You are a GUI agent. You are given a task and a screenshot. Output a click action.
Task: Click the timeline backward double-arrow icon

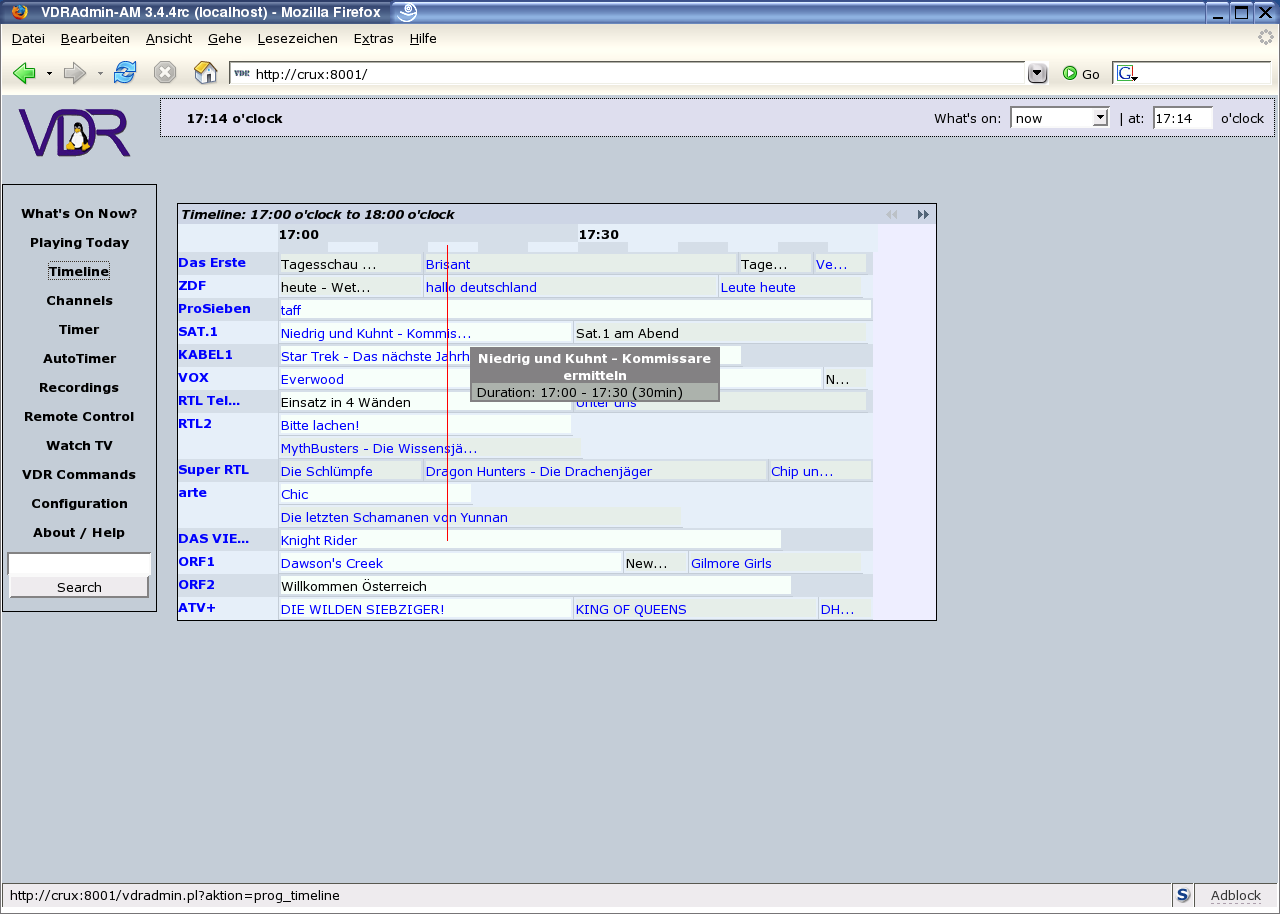892,215
